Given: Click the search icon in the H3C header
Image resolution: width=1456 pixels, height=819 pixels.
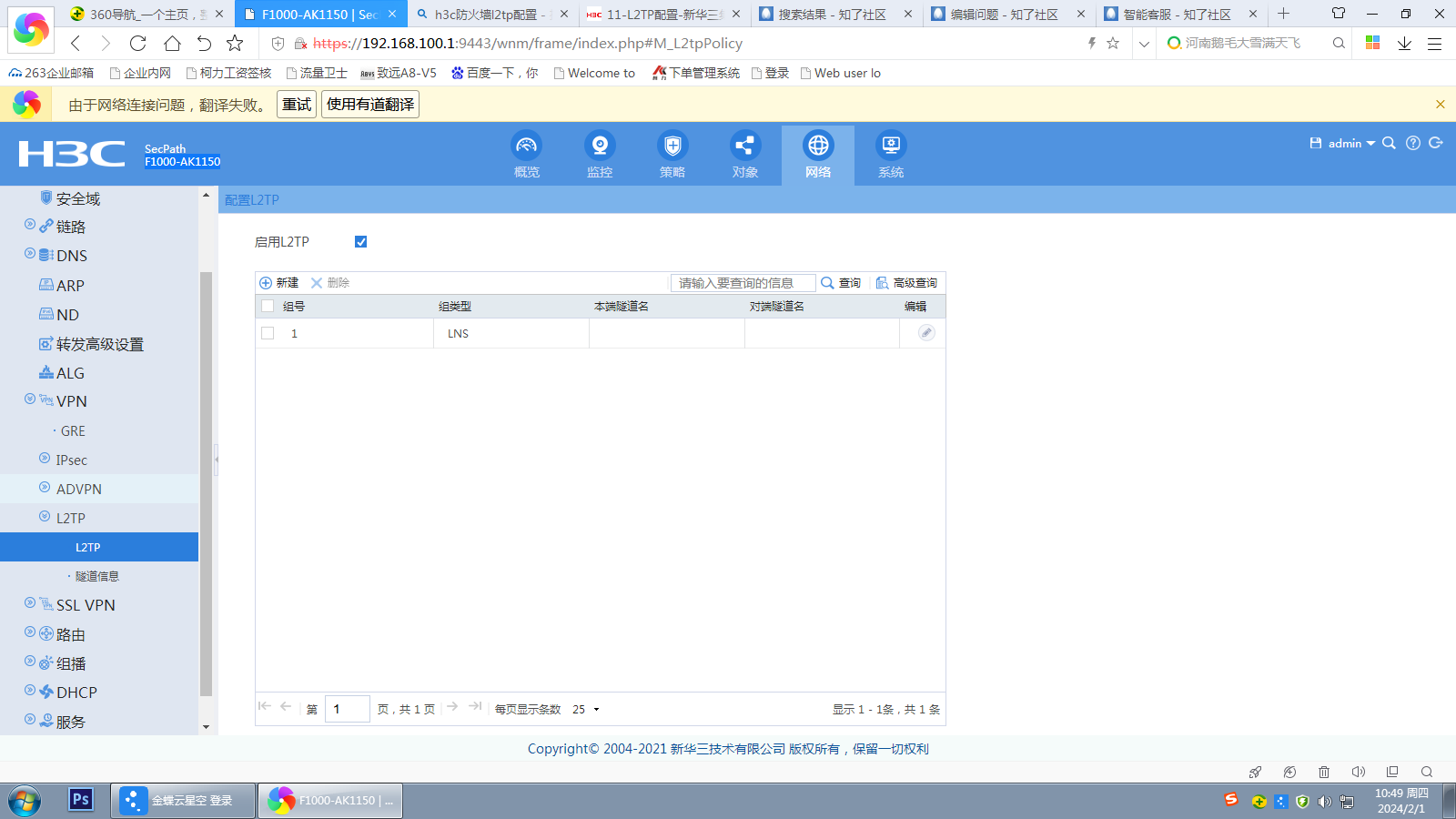Looking at the screenshot, I should 1389,143.
